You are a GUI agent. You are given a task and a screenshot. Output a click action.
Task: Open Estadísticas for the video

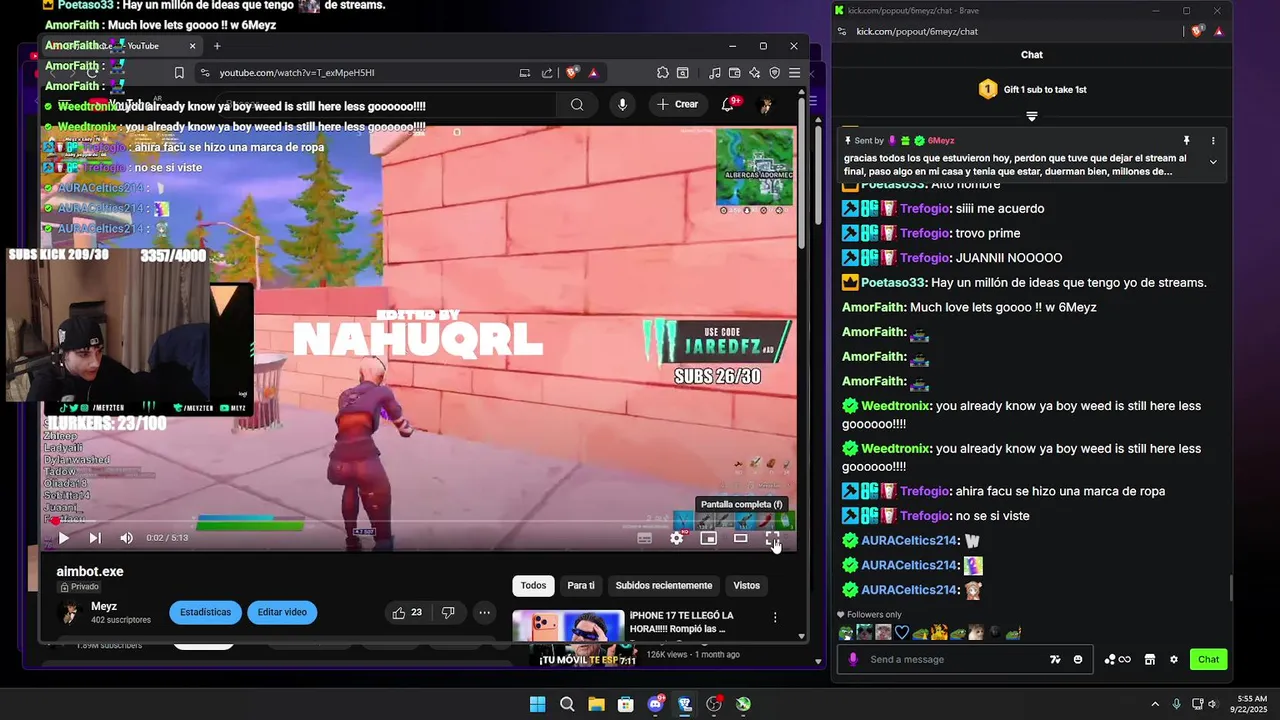[x=205, y=612]
